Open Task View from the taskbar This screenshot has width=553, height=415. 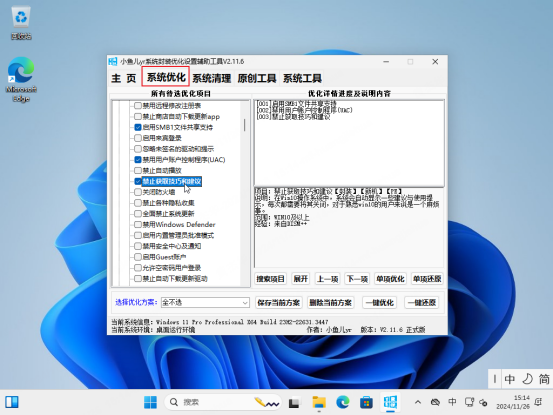[x=294, y=402]
